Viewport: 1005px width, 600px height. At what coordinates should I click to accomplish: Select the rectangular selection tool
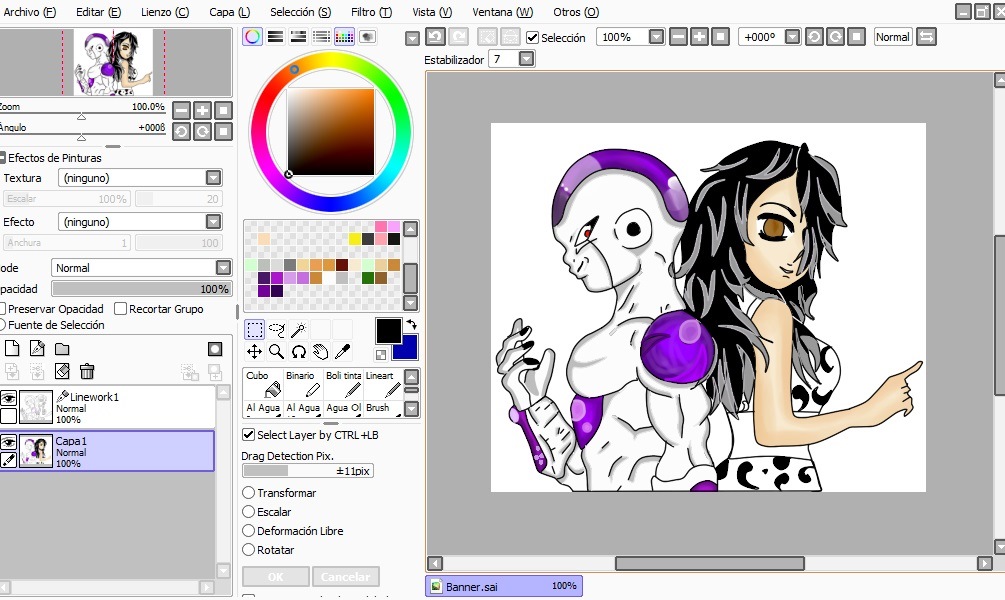254,330
